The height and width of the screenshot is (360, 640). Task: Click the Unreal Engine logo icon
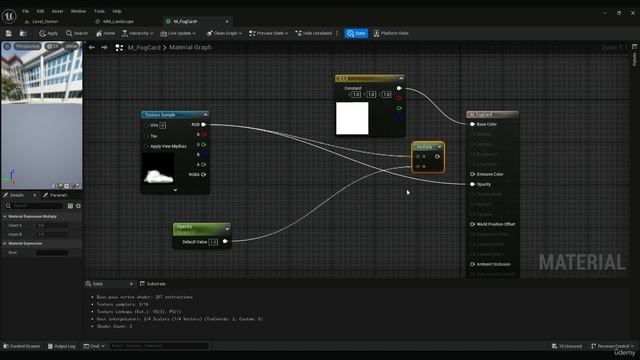[9, 16]
